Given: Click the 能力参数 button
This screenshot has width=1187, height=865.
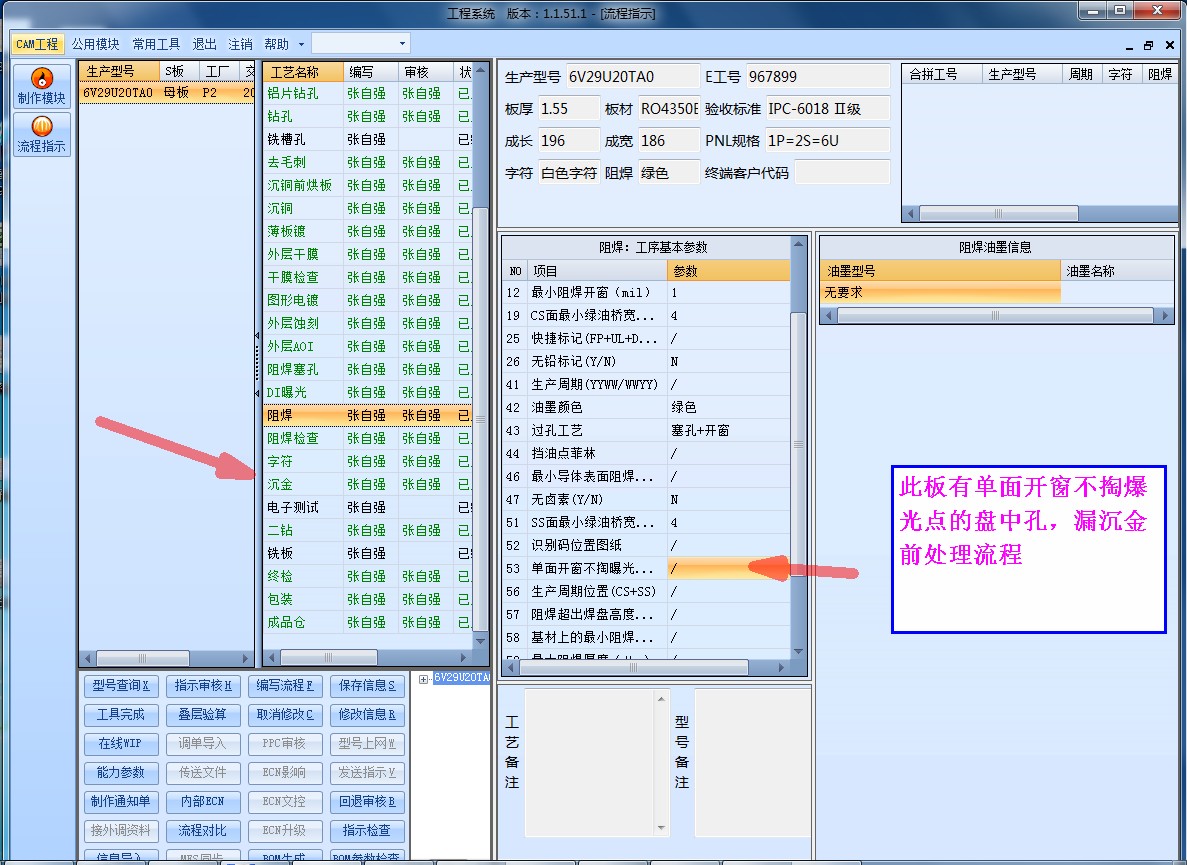Looking at the screenshot, I should [x=120, y=773].
